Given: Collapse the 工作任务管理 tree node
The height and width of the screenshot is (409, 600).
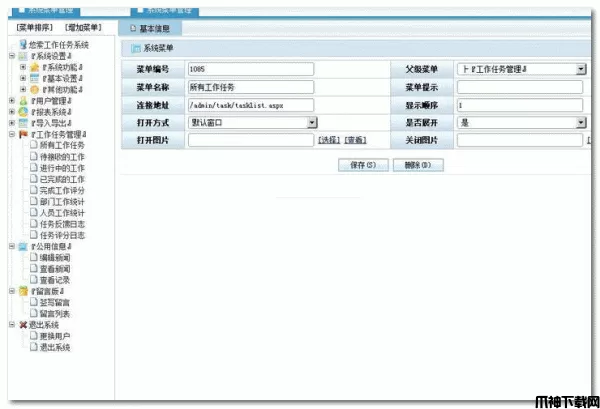Looking at the screenshot, I should (10, 133).
